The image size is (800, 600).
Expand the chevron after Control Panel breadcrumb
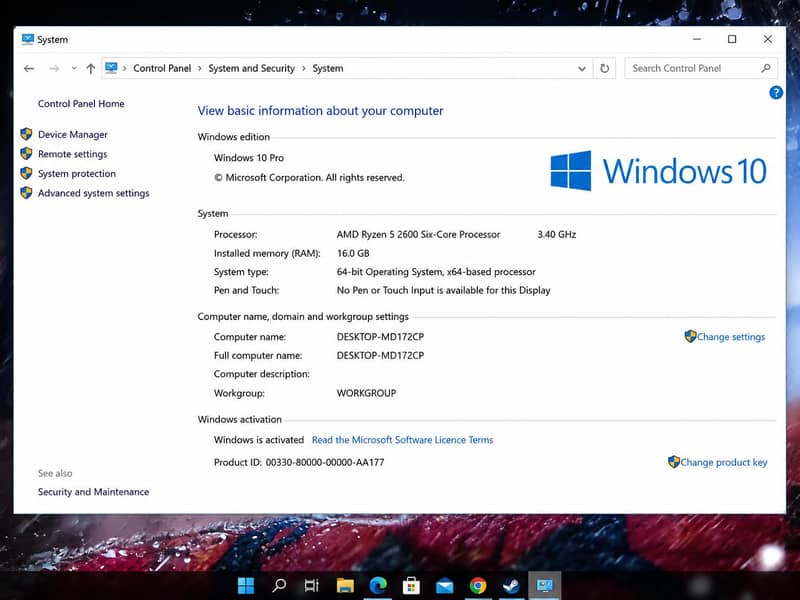[199, 68]
